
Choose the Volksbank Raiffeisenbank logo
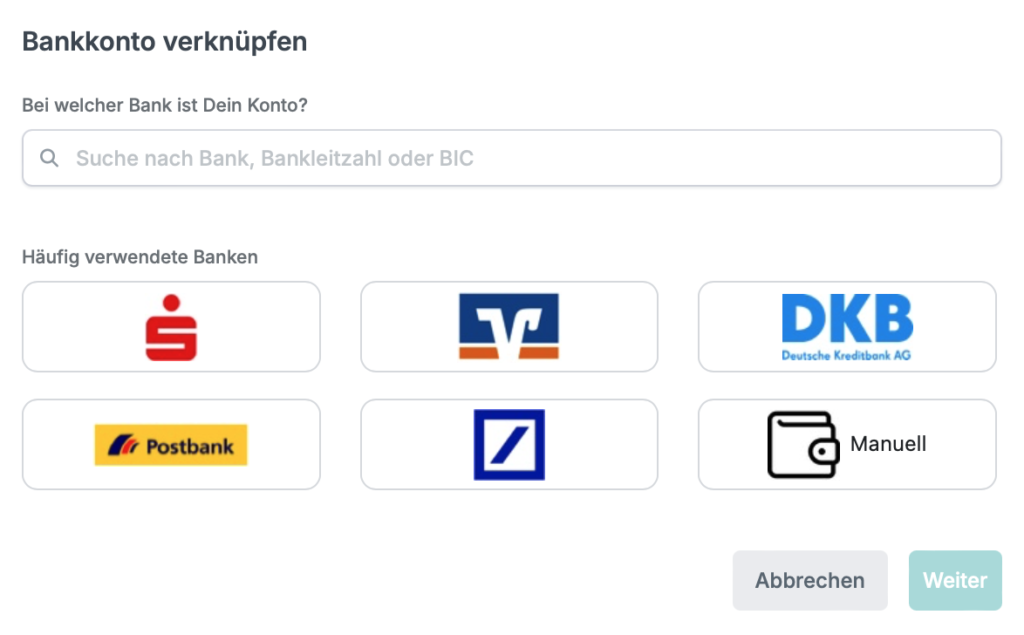pyautogui.click(x=509, y=326)
